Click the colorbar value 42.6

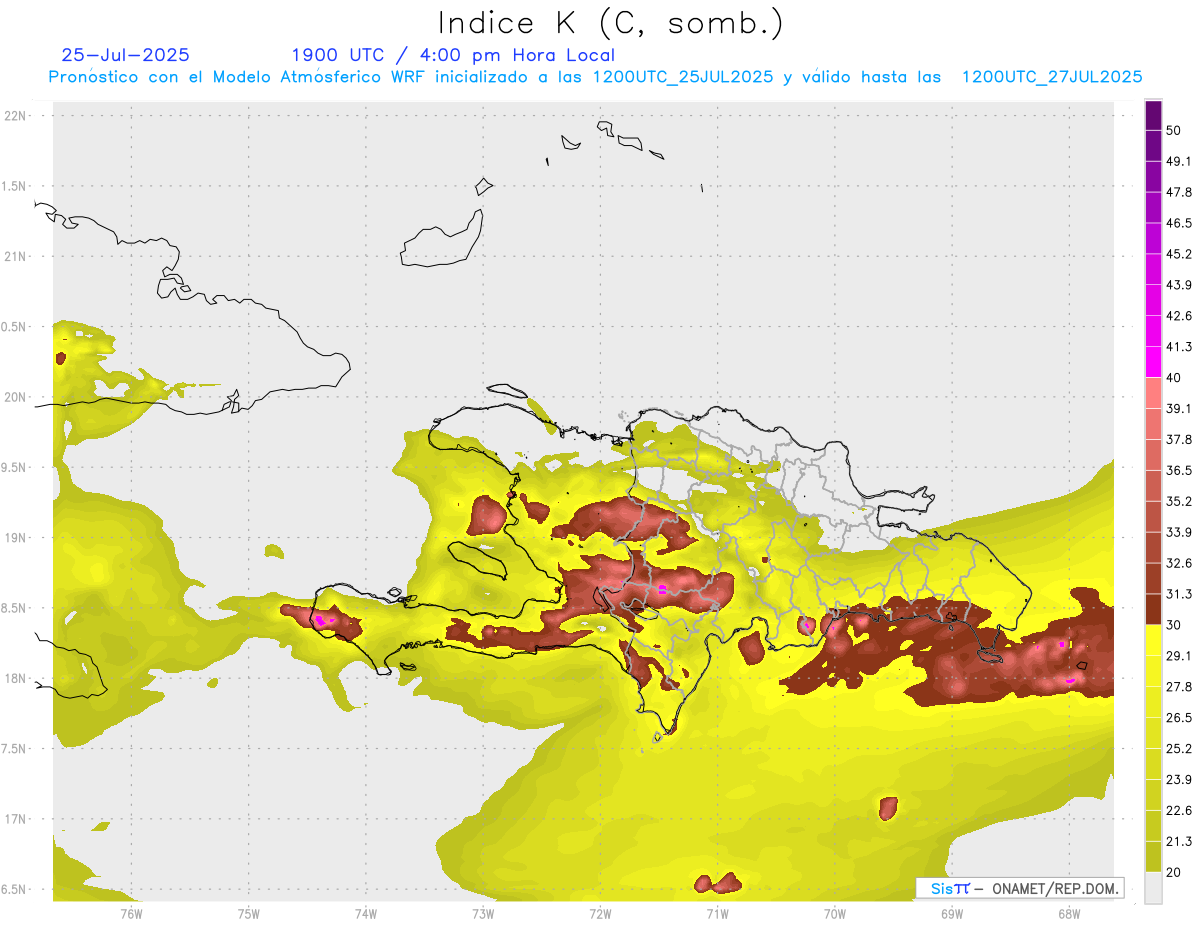coord(1178,316)
